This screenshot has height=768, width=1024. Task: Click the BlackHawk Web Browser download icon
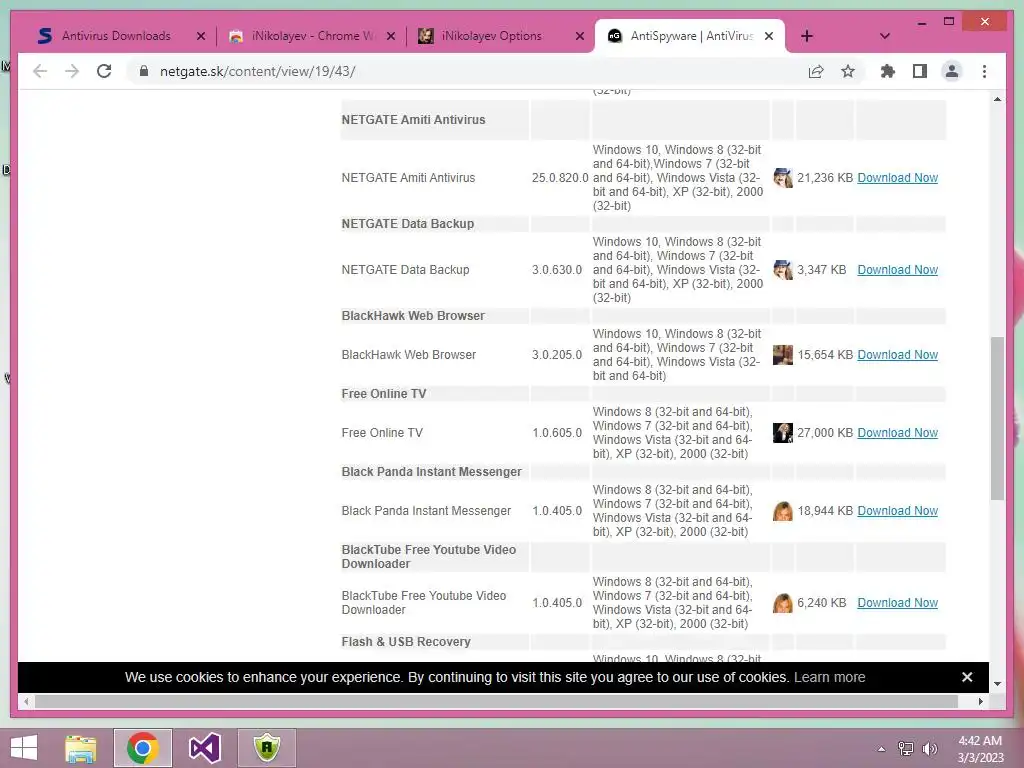[x=782, y=355]
